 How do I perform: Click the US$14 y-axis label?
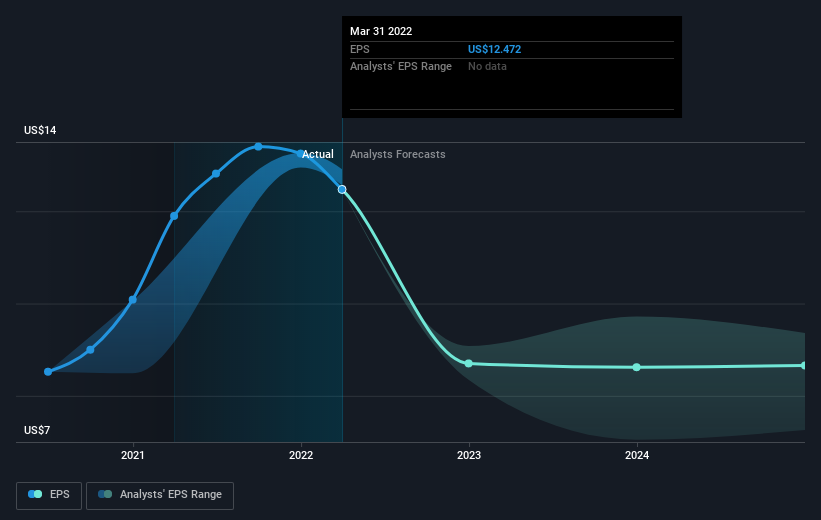click(x=40, y=130)
